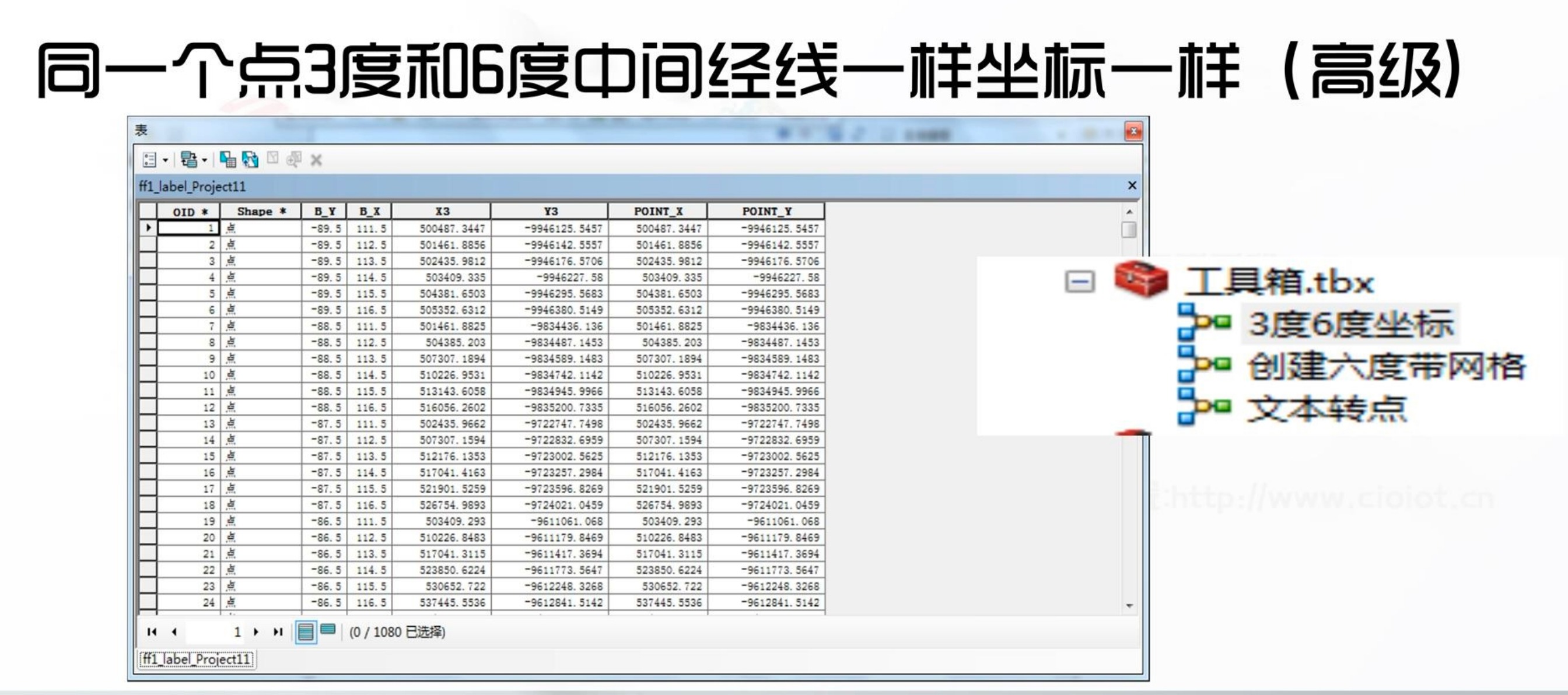
Task: Click the red toolbox icon
Action: pyautogui.click(x=1140, y=279)
